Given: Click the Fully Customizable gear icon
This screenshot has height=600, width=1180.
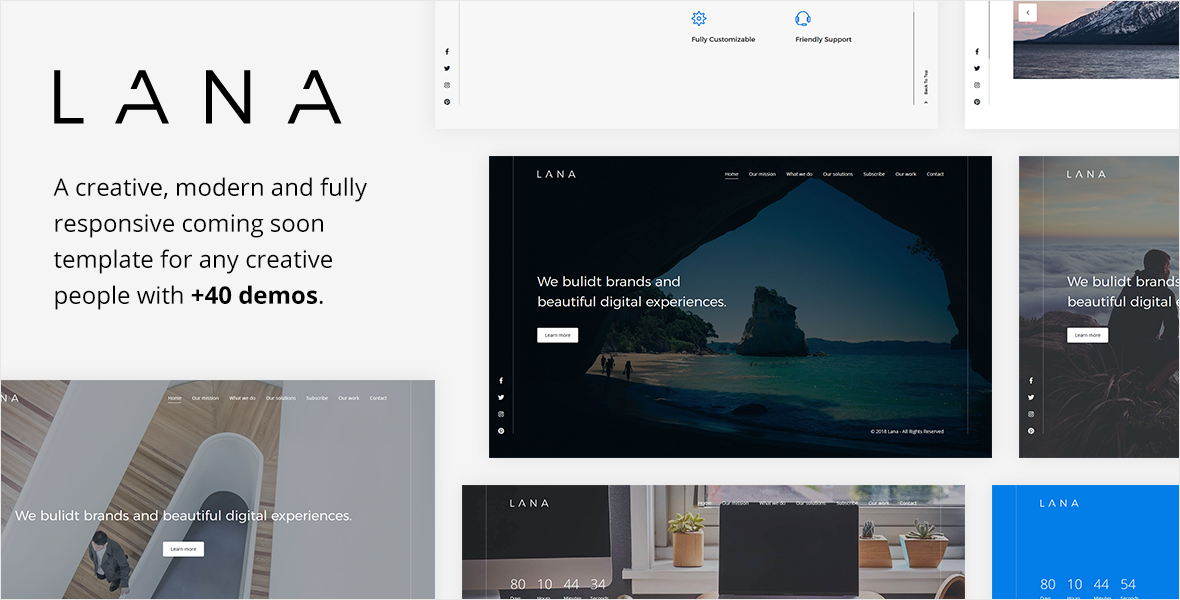Looking at the screenshot, I should pyautogui.click(x=698, y=17).
